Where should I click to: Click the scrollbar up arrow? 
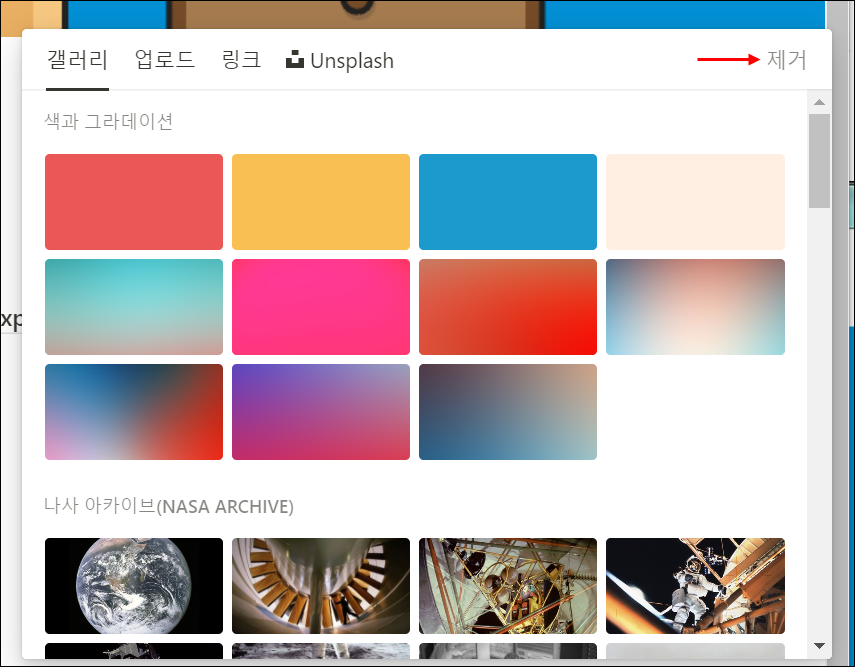[x=819, y=102]
